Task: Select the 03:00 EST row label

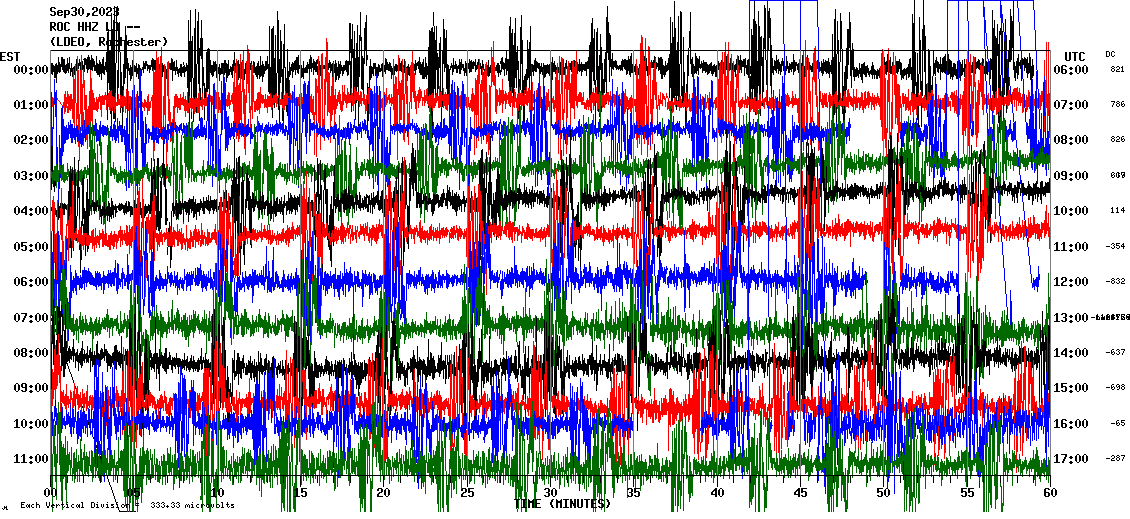Action: click(x=31, y=176)
